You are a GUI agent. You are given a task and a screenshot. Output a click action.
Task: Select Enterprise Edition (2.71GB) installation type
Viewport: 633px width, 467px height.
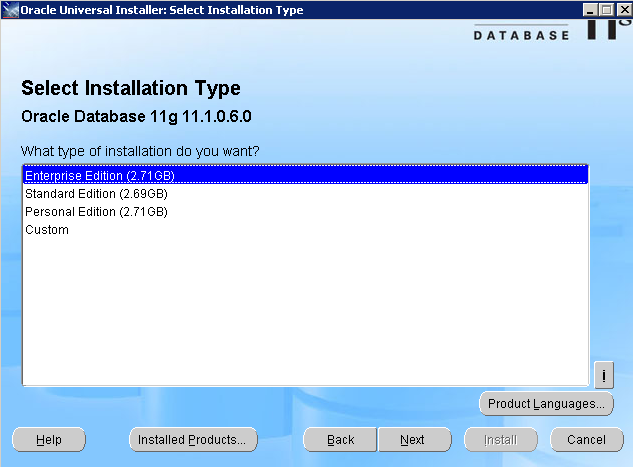point(305,175)
